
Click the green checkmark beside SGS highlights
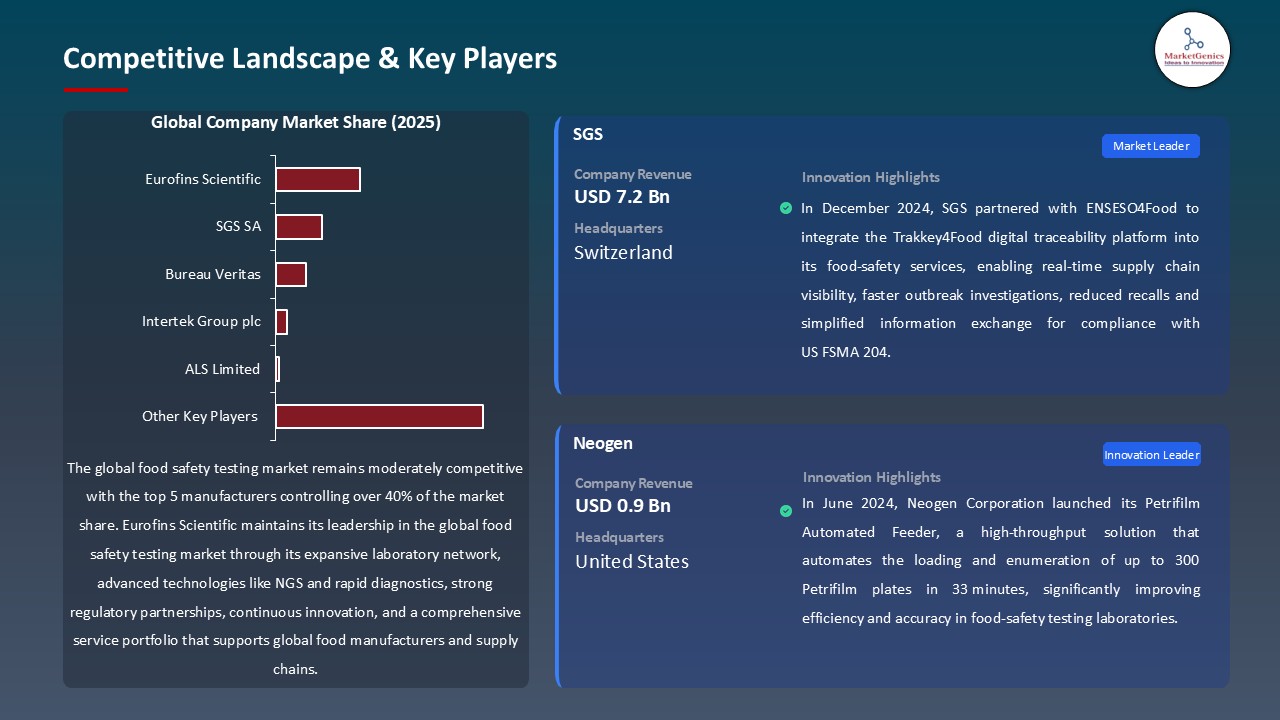pyautogui.click(x=786, y=208)
